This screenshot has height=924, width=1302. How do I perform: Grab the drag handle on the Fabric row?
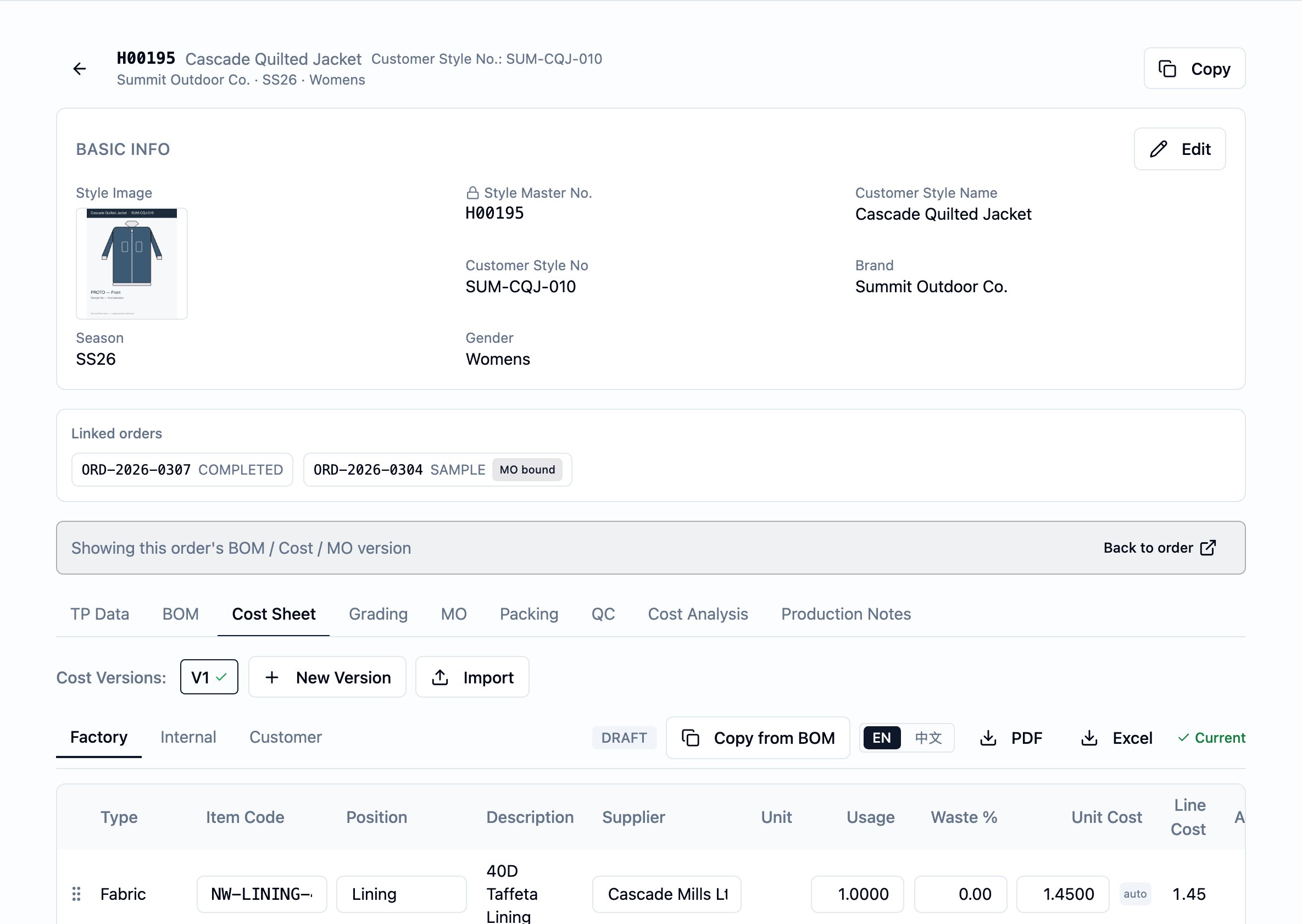coord(76,894)
